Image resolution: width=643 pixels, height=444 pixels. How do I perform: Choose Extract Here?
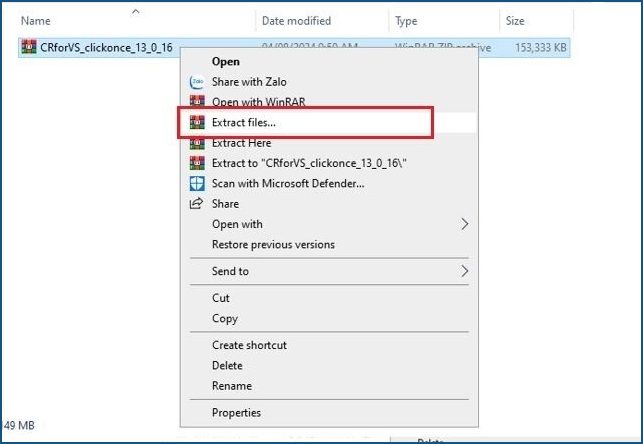(328, 143)
